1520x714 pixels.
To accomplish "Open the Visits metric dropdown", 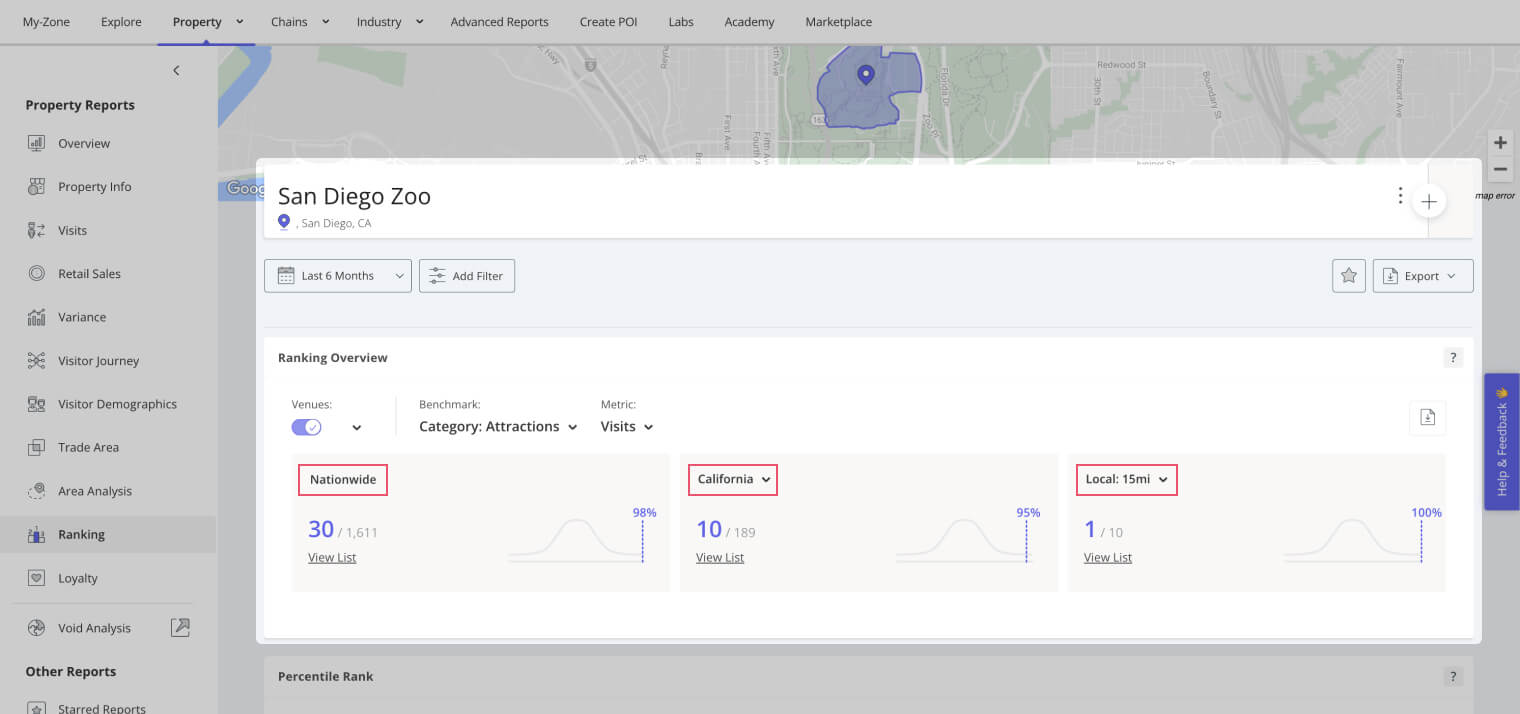I will 627,426.
